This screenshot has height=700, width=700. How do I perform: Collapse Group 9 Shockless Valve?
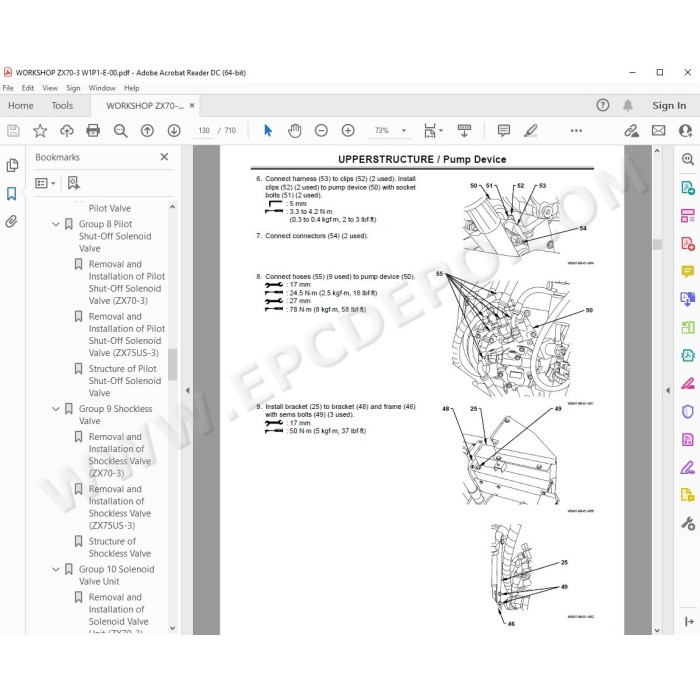[56, 409]
